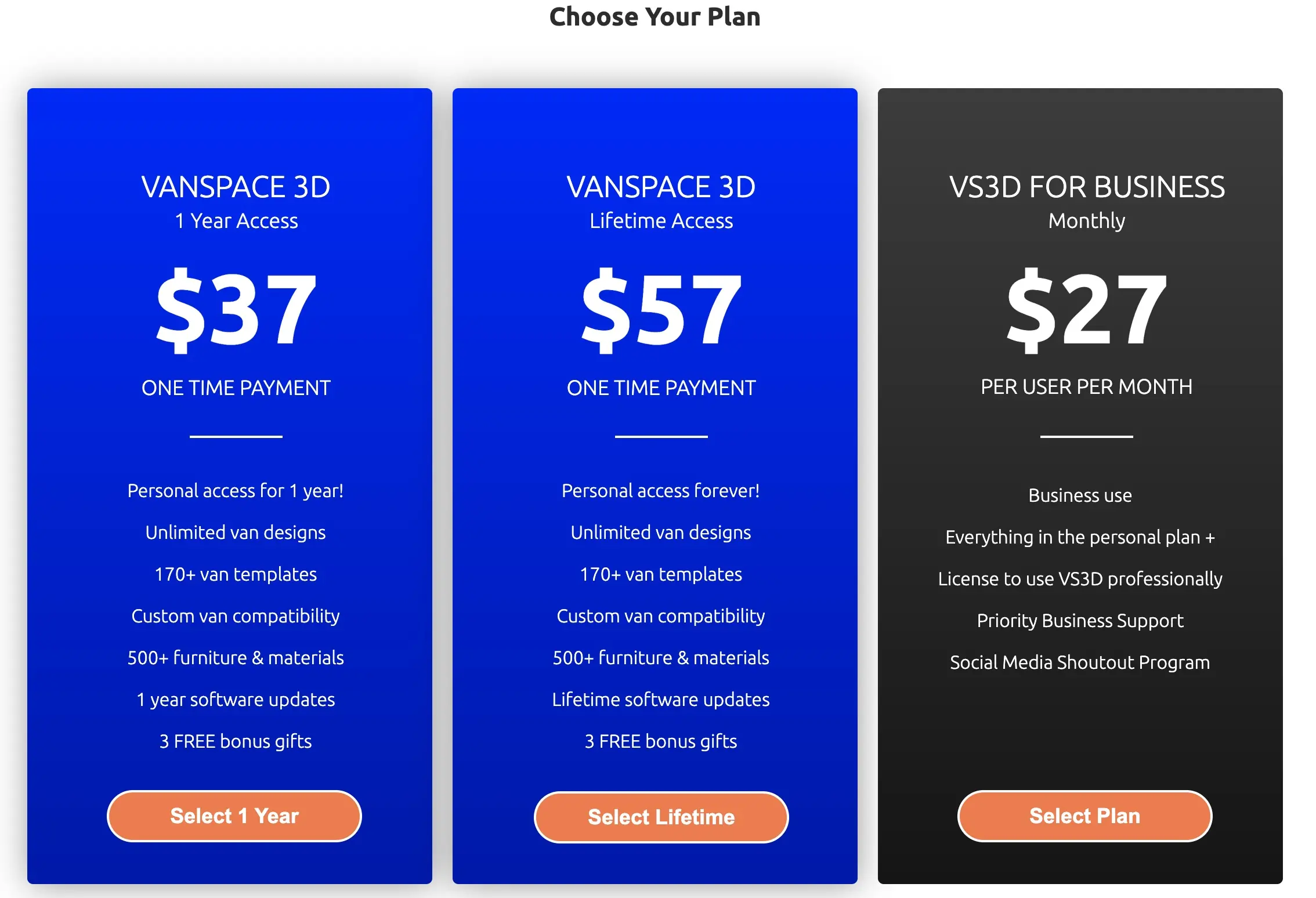
Task: Click the Personal access for 1 year text
Action: [x=236, y=490]
